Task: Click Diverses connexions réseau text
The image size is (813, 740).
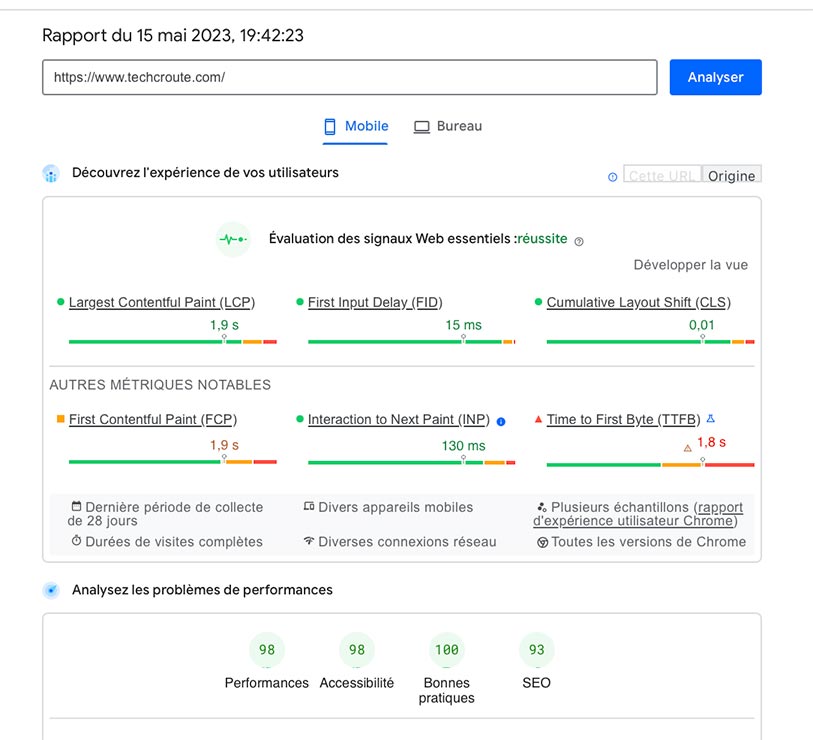Action: pos(407,542)
